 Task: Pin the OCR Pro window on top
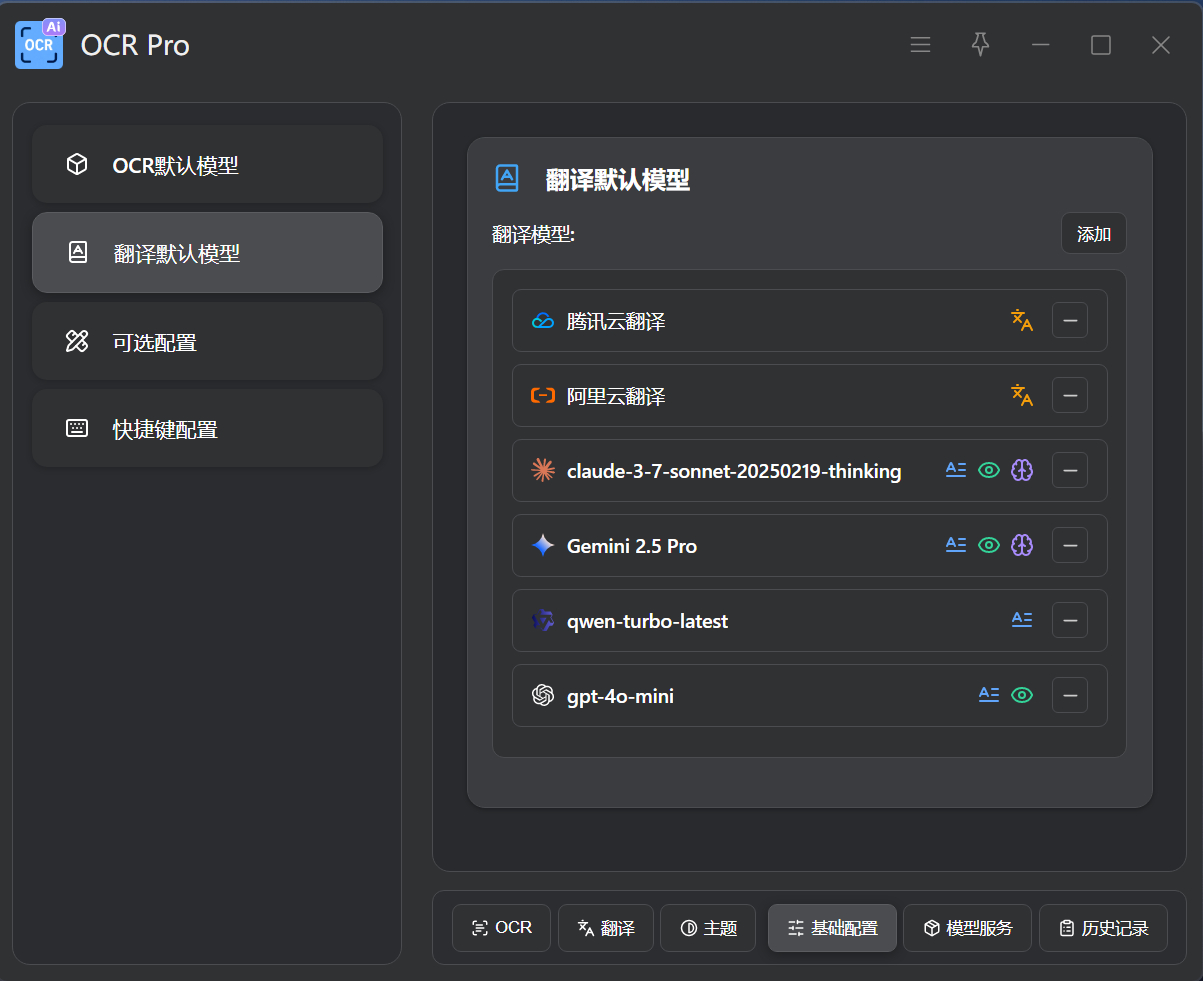[980, 45]
